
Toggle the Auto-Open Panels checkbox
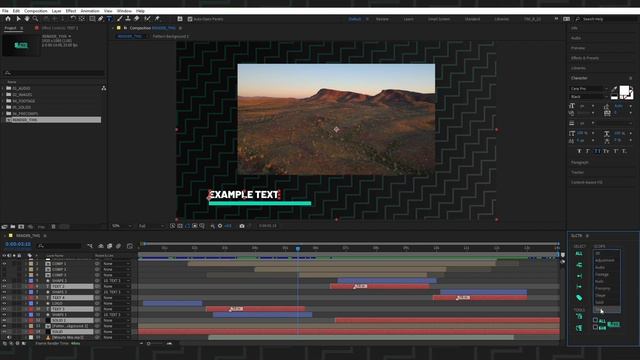pos(190,19)
